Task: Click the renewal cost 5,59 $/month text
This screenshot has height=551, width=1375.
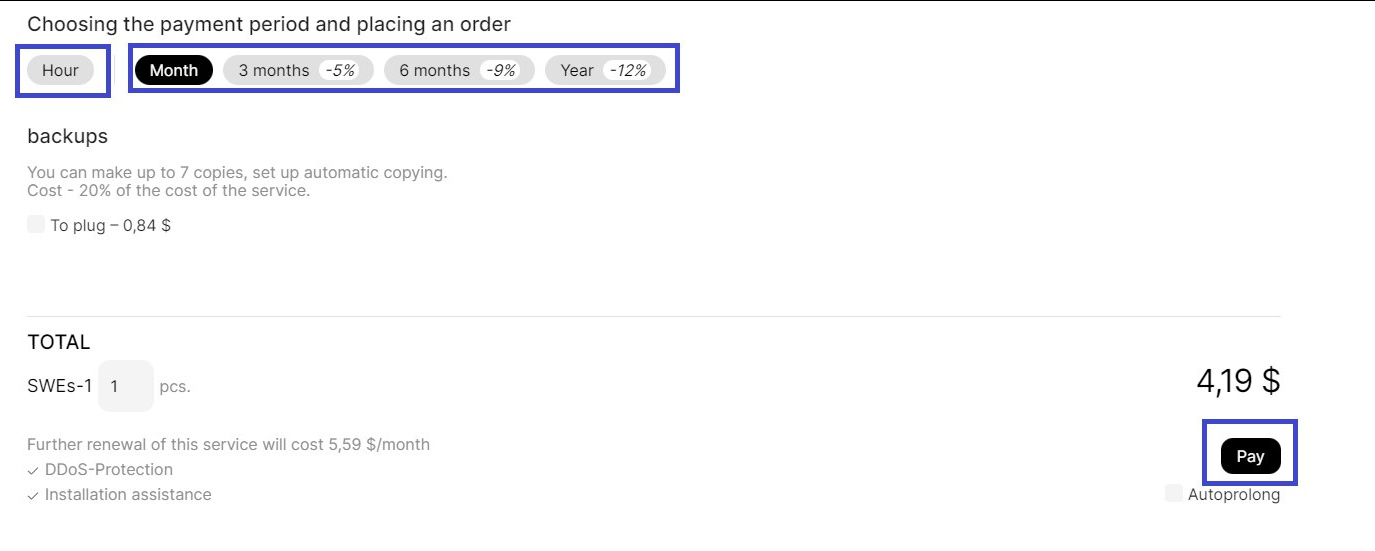Action: pyautogui.click(x=379, y=444)
